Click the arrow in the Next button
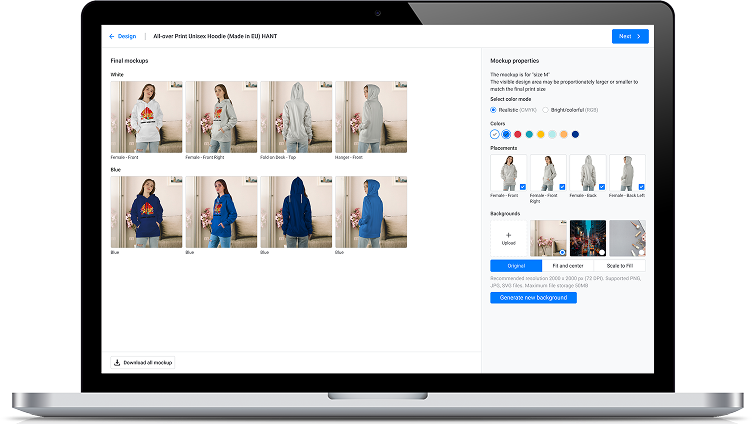Viewport: 753px width, 424px height. tap(639, 36)
